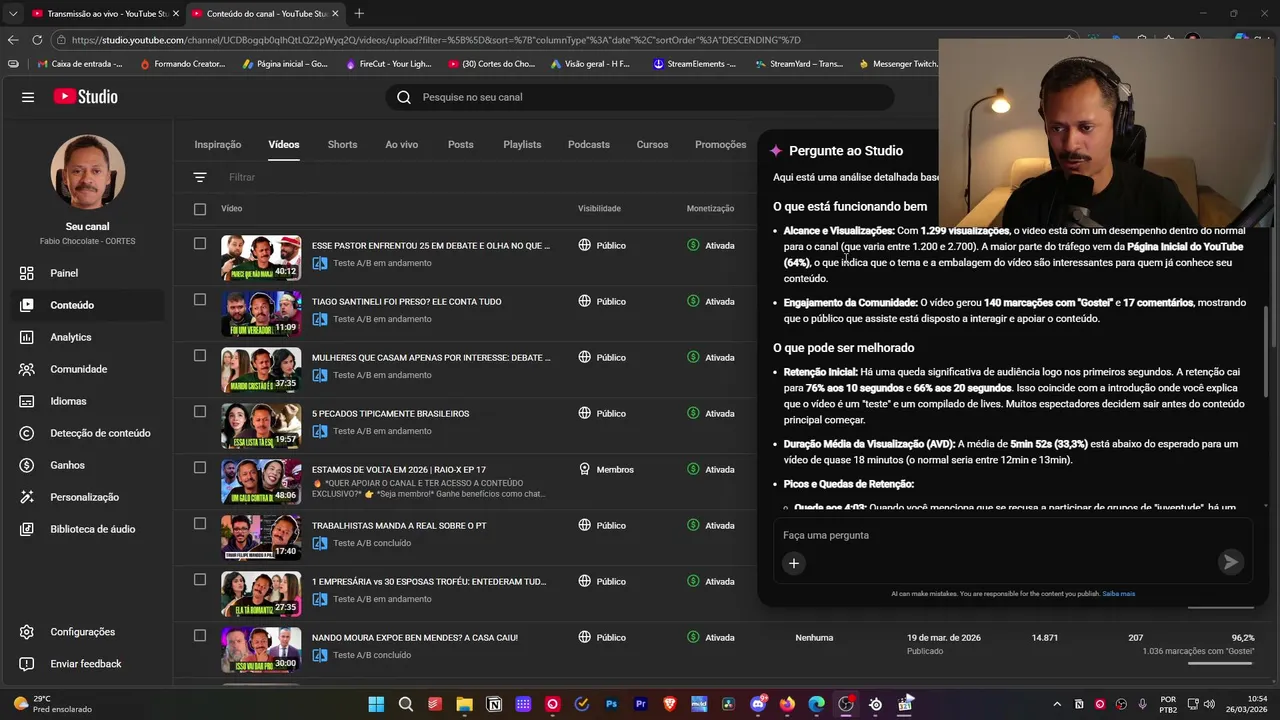This screenshot has width=1280, height=720.
Task: Click the Saiba mais link
Action: click(1119, 594)
